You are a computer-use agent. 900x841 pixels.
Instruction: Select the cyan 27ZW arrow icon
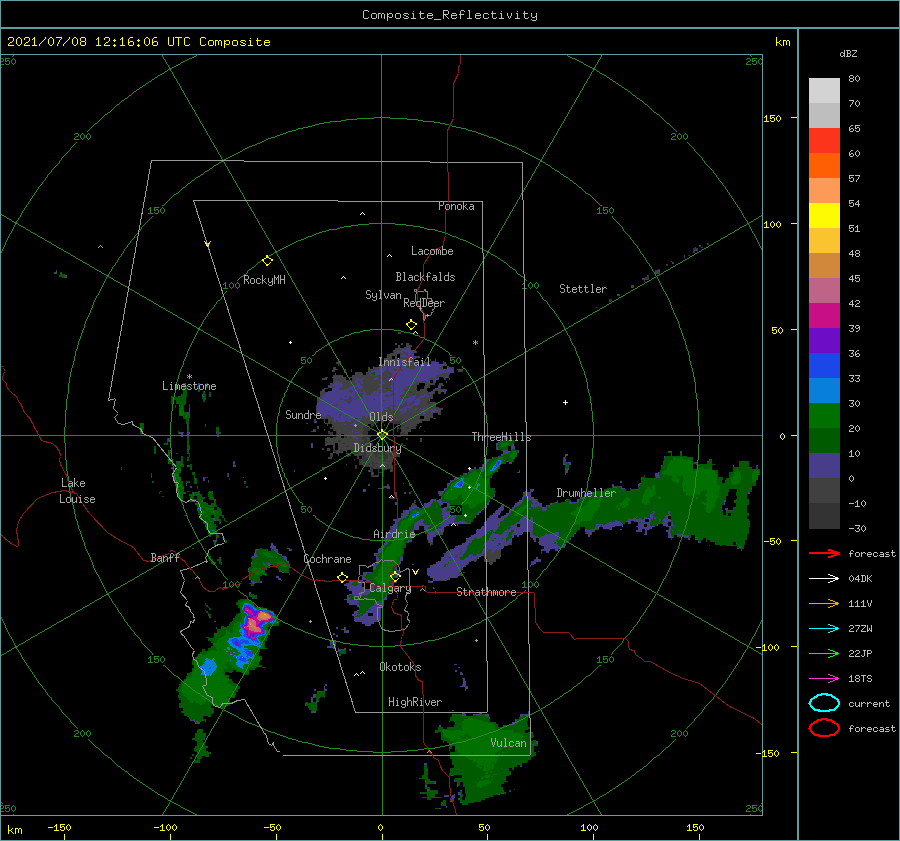click(824, 629)
